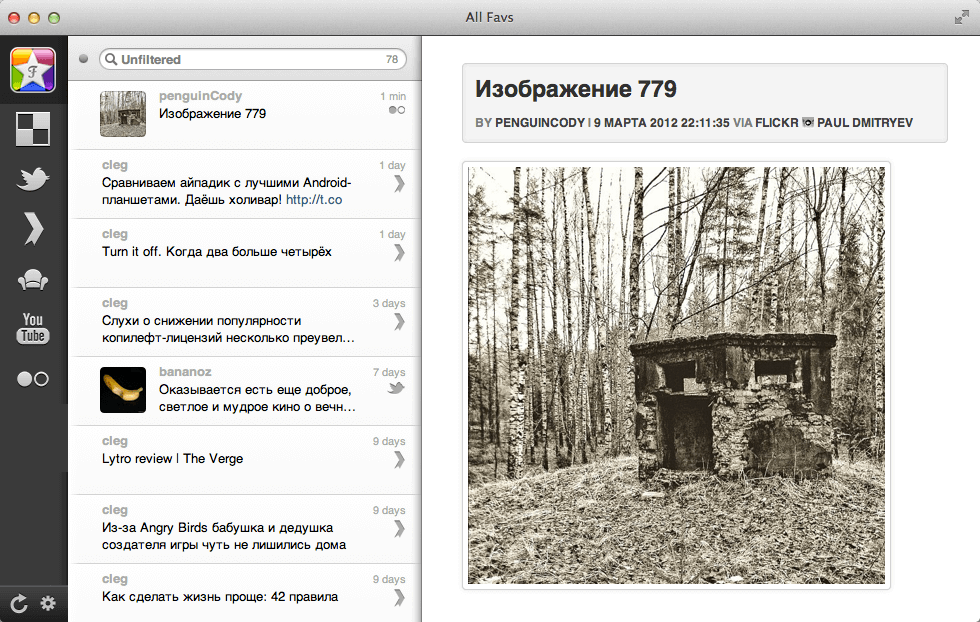980x622 pixels.
Task: Open settings gear icon at sidebar bottom
Action: [x=48, y=603]
